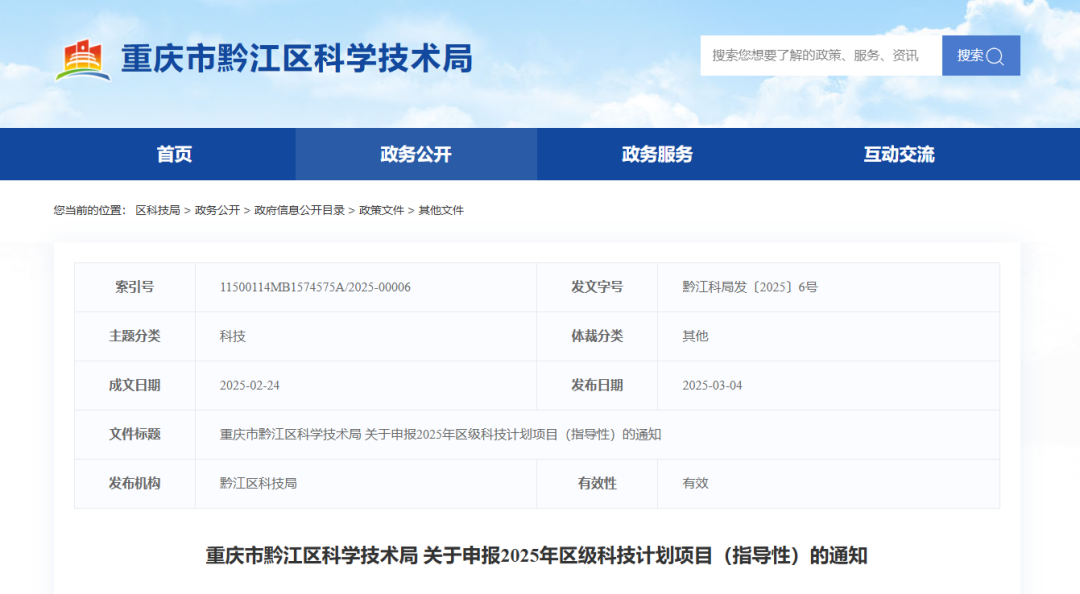Click the 其他文件 breadcrumb link
This screenshot has width=1080, height=594.
441,210
